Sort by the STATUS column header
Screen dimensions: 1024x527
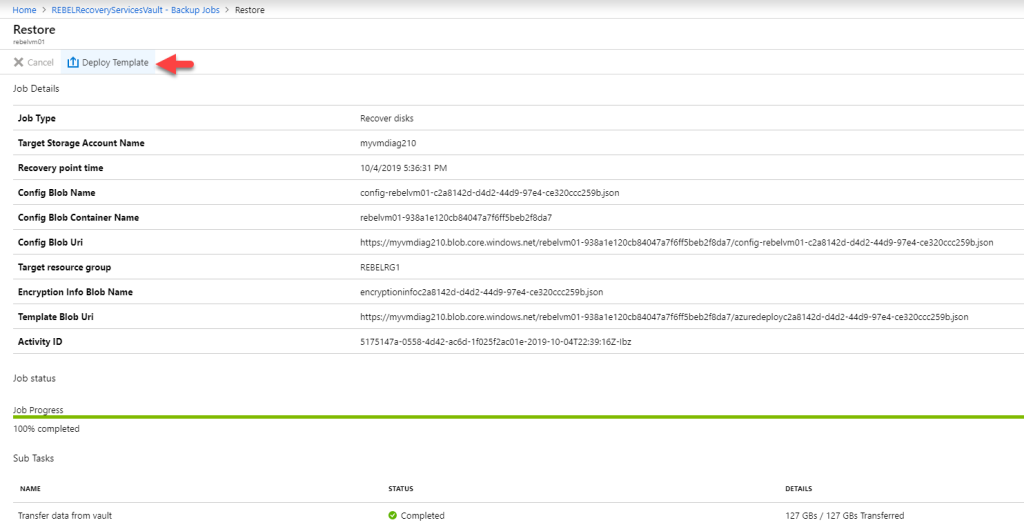click(401, 489)
